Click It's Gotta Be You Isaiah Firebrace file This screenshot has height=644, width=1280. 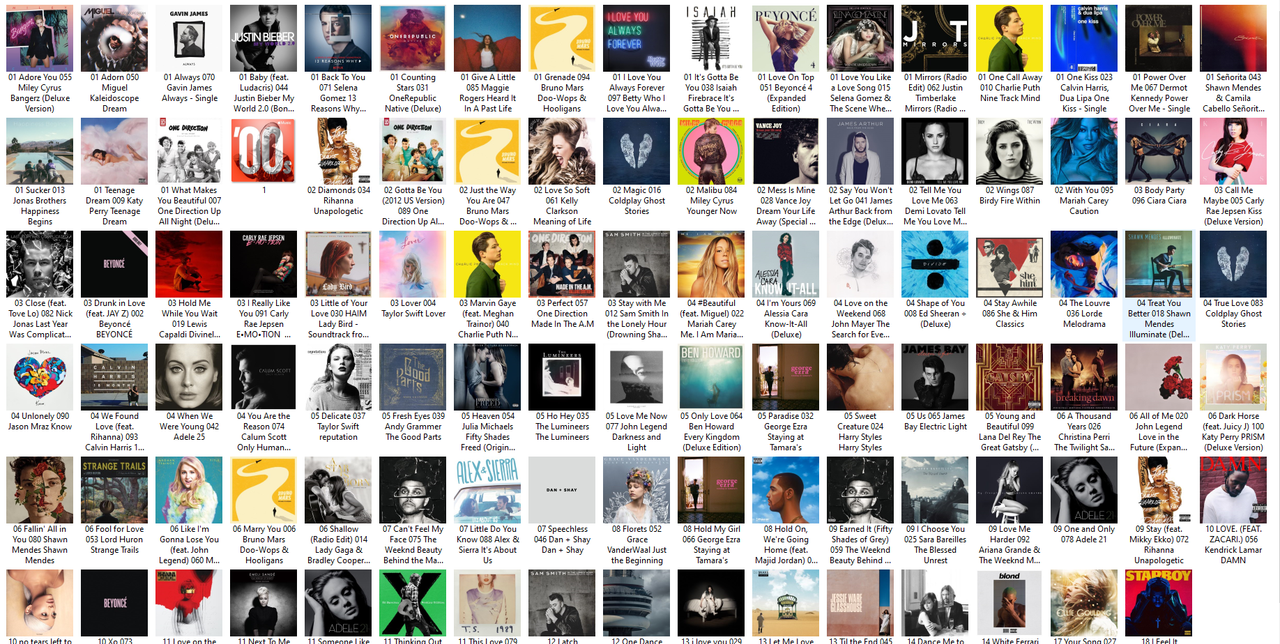pyautogui.click(x=711, y=60)
